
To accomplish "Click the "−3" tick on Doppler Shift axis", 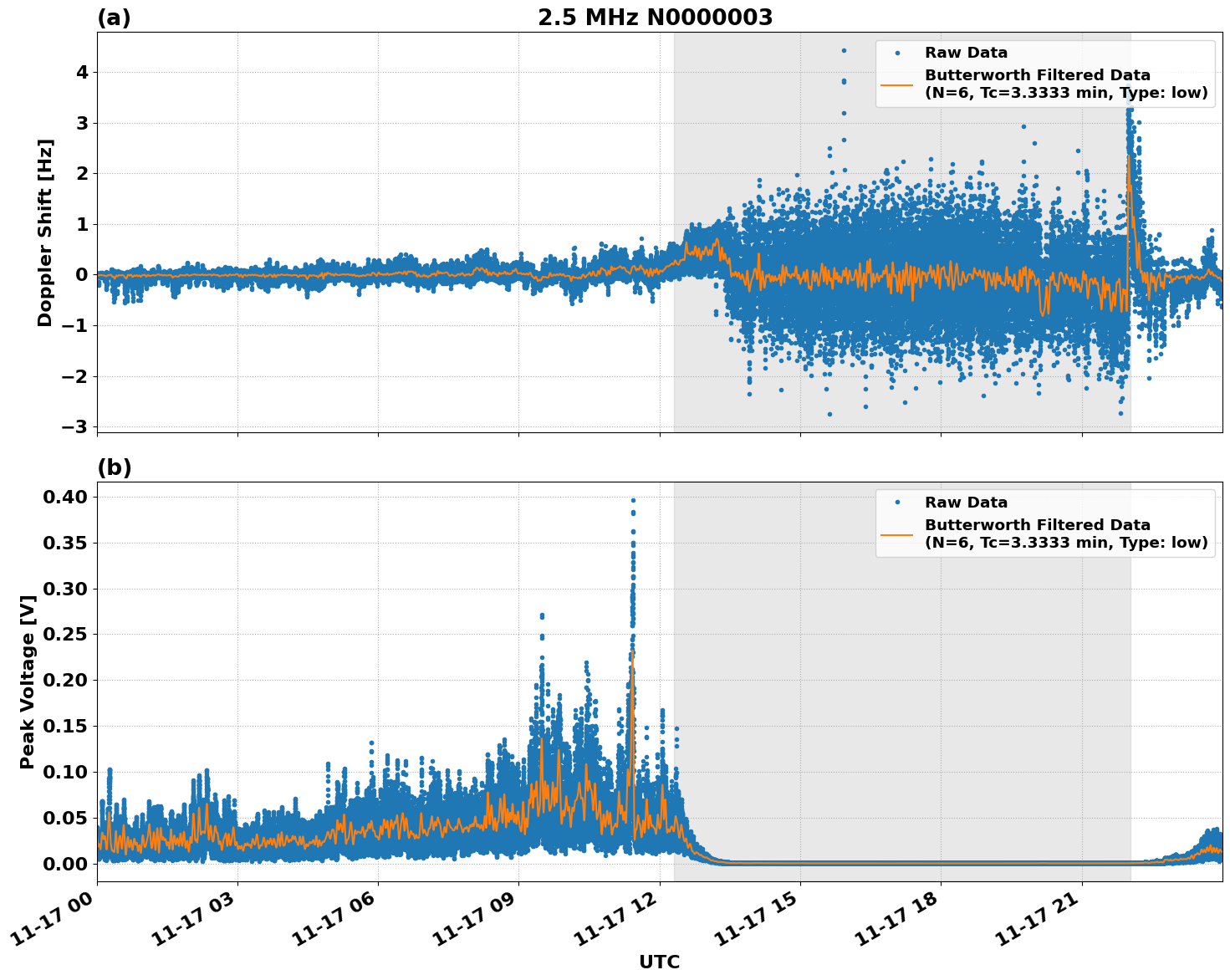I will pyautogui.click(x=74, y=426).
